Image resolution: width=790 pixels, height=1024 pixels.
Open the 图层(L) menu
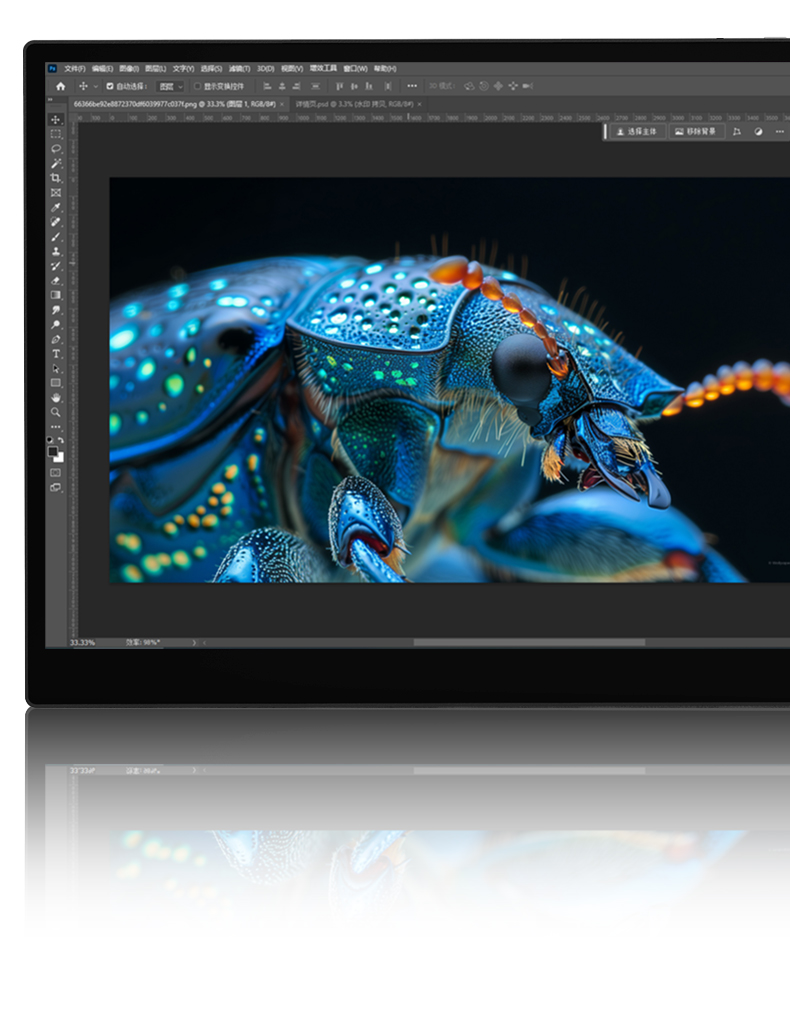[x=155, y=69]
